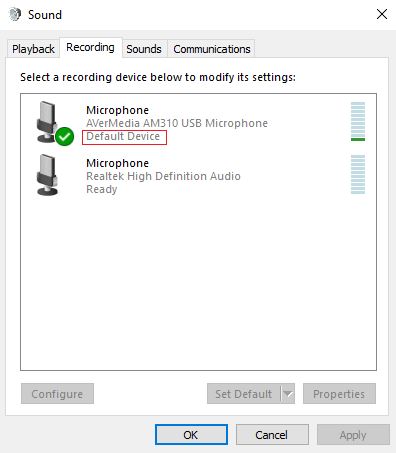Click the Realtek microphone level meter
Viewport: 396px width, 453px height.
(x=358, y=174)
